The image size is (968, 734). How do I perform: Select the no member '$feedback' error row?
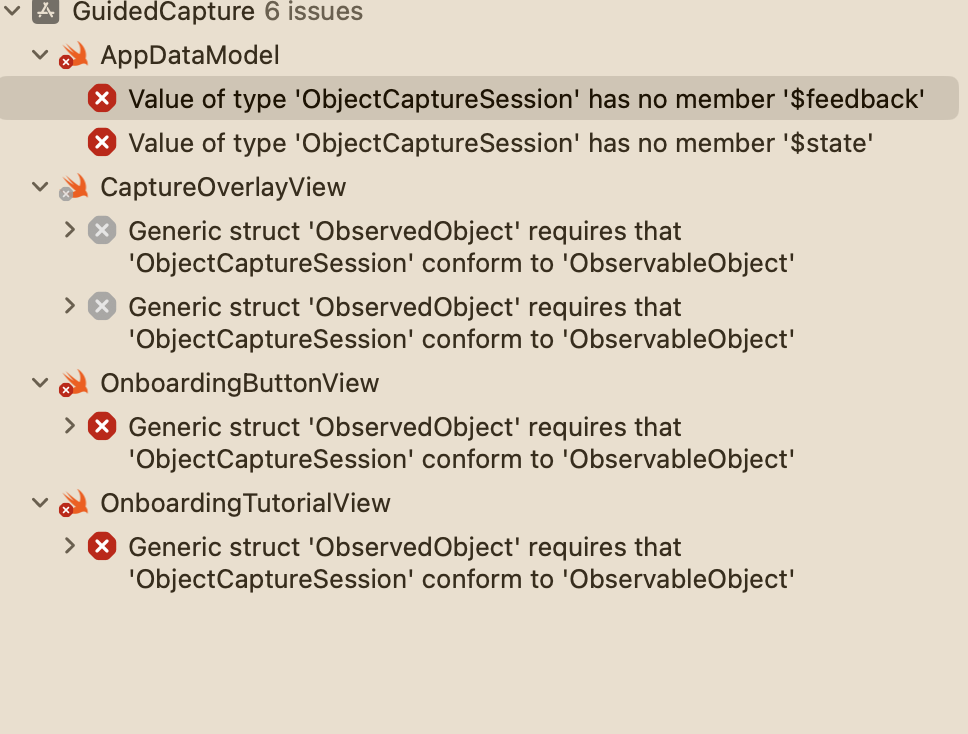point(479,98)
